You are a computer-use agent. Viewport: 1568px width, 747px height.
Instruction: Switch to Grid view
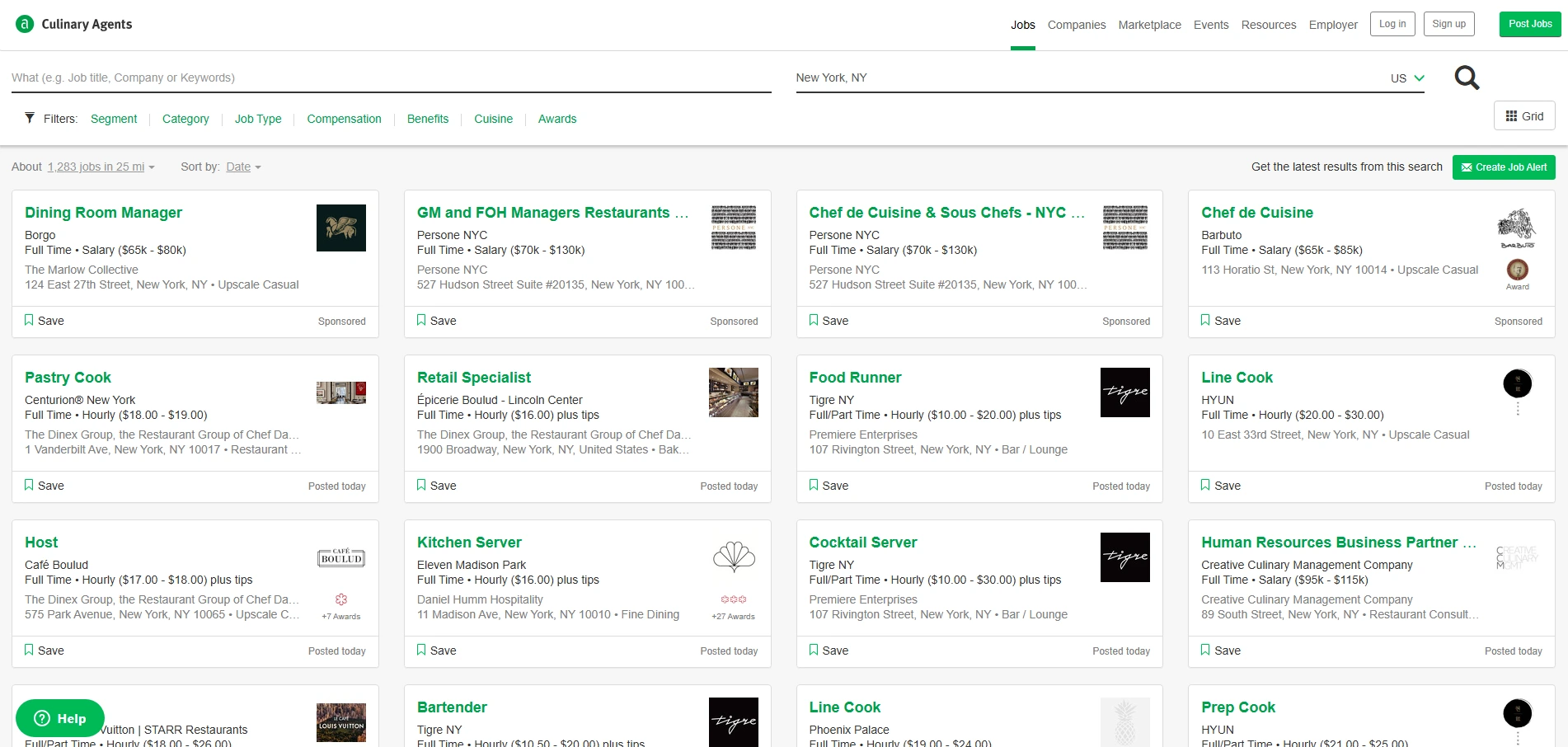[1524, 116]
